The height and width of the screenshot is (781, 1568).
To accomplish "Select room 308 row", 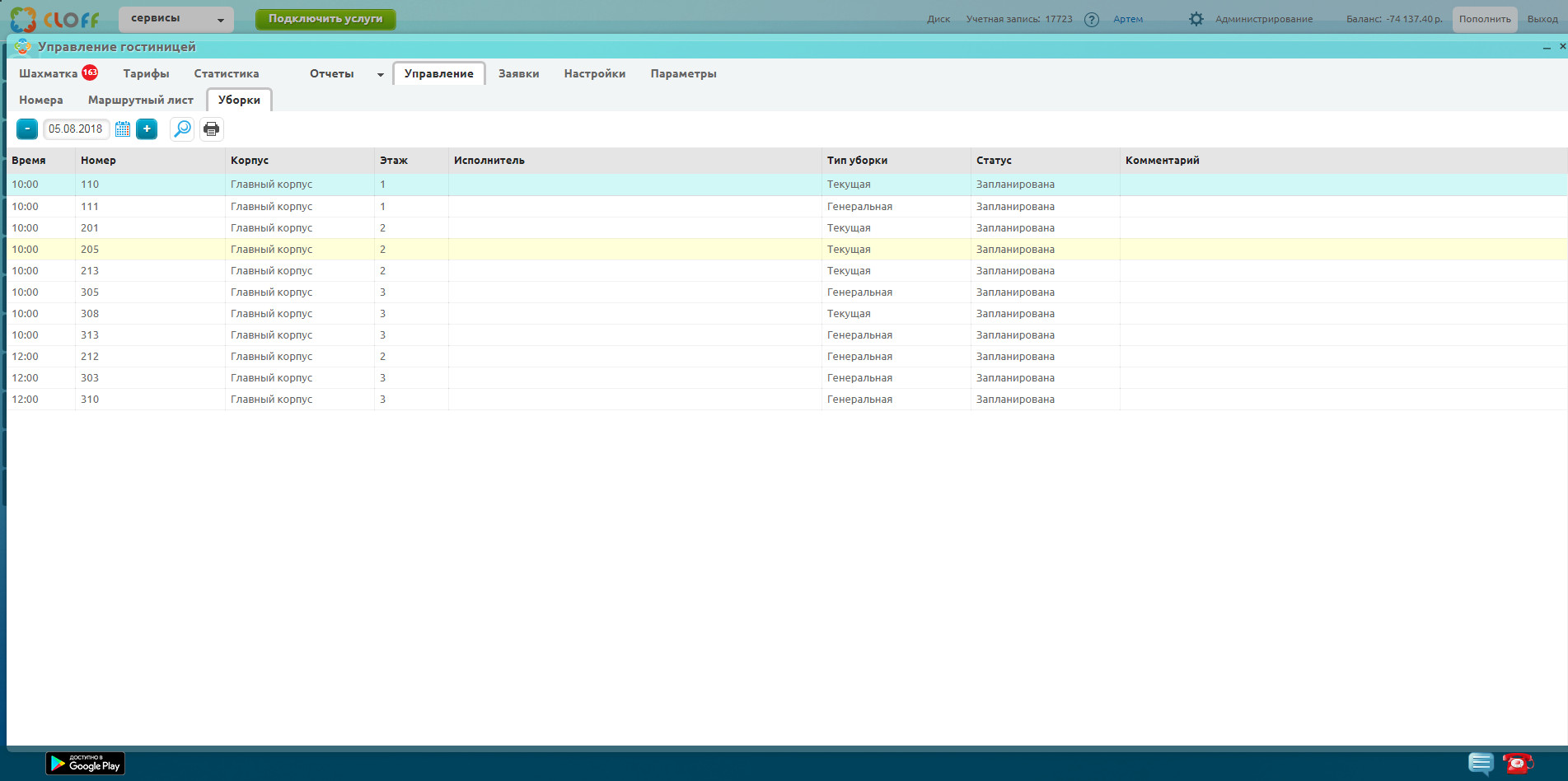I will point(787,314).
